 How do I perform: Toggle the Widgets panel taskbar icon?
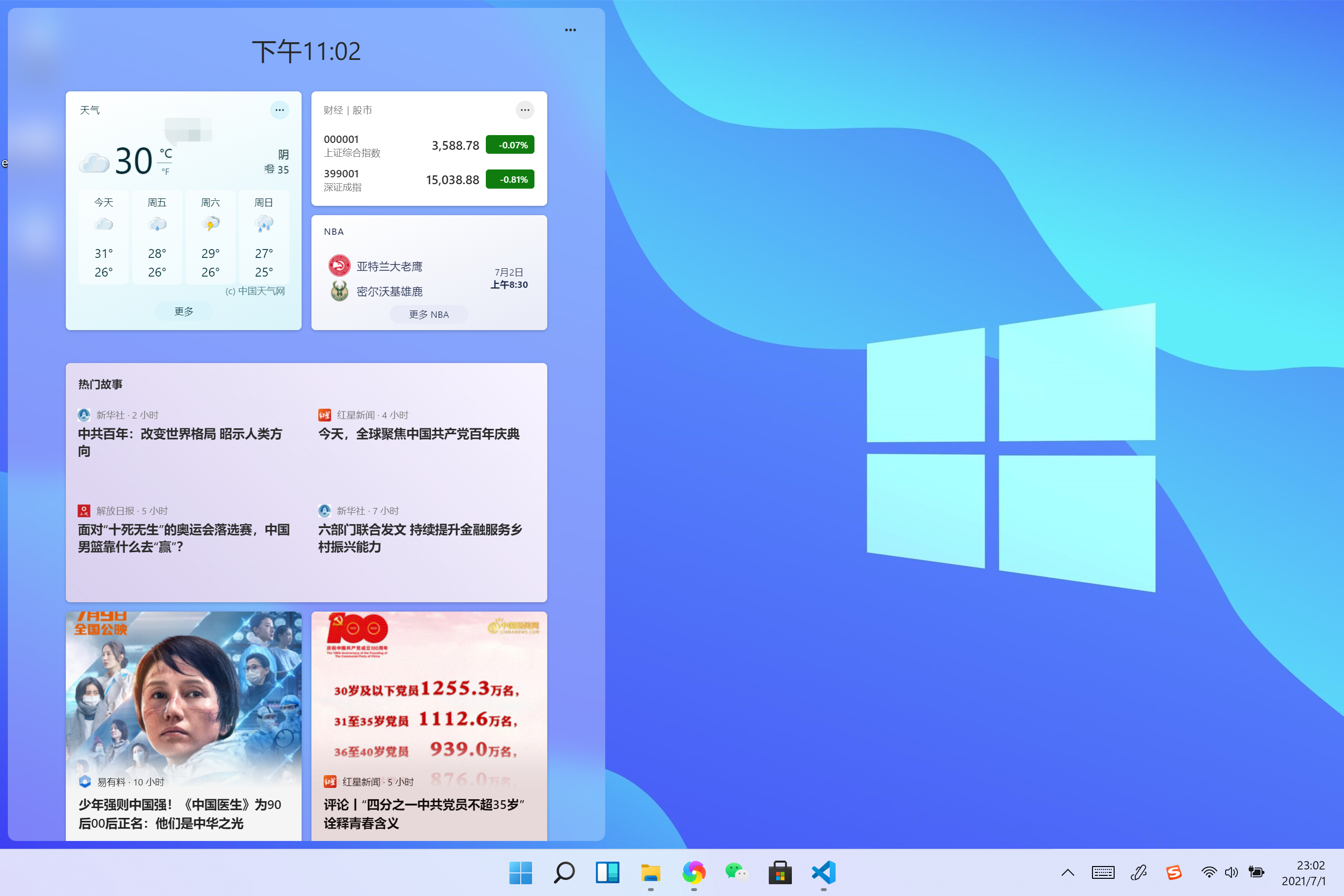coord(608,872)
